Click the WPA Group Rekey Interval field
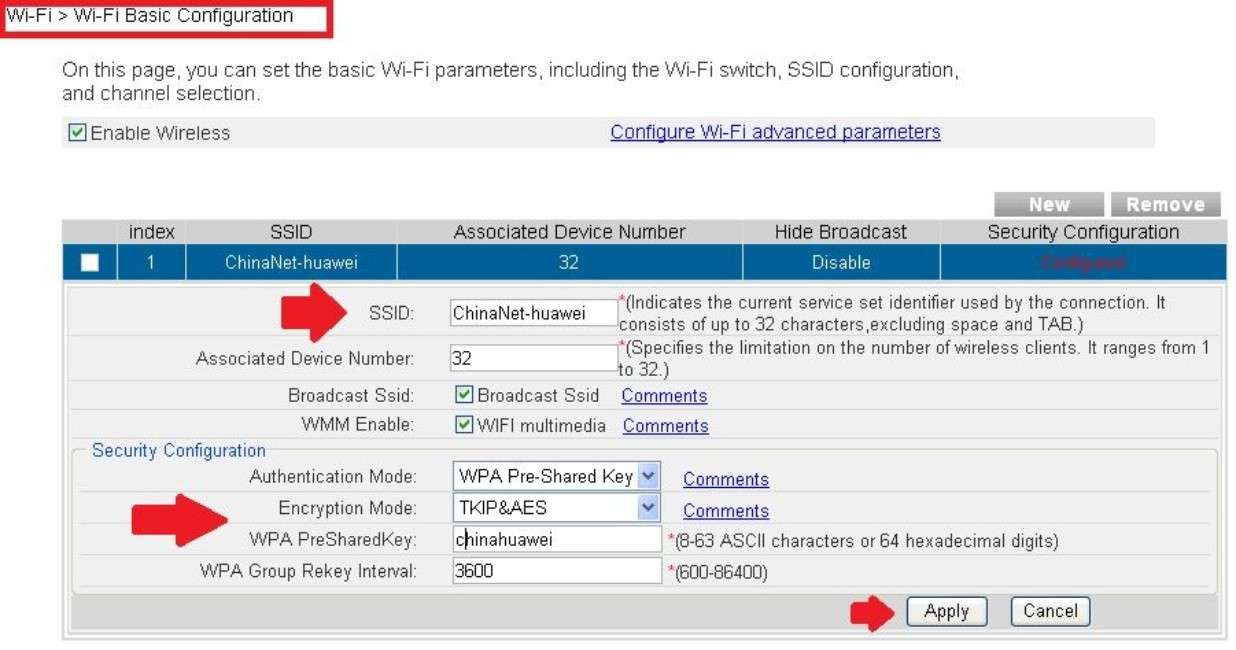 (x=557, y=571)
